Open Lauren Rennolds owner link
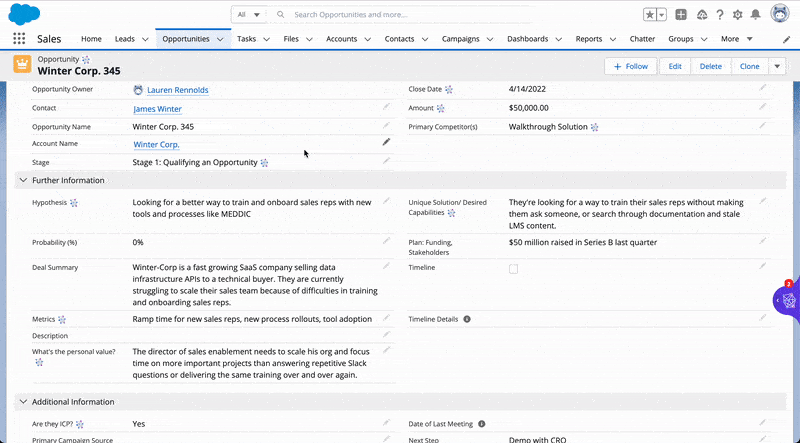This screenshot has height=443, width=800. pyautogui.click(x=178, y=90)
